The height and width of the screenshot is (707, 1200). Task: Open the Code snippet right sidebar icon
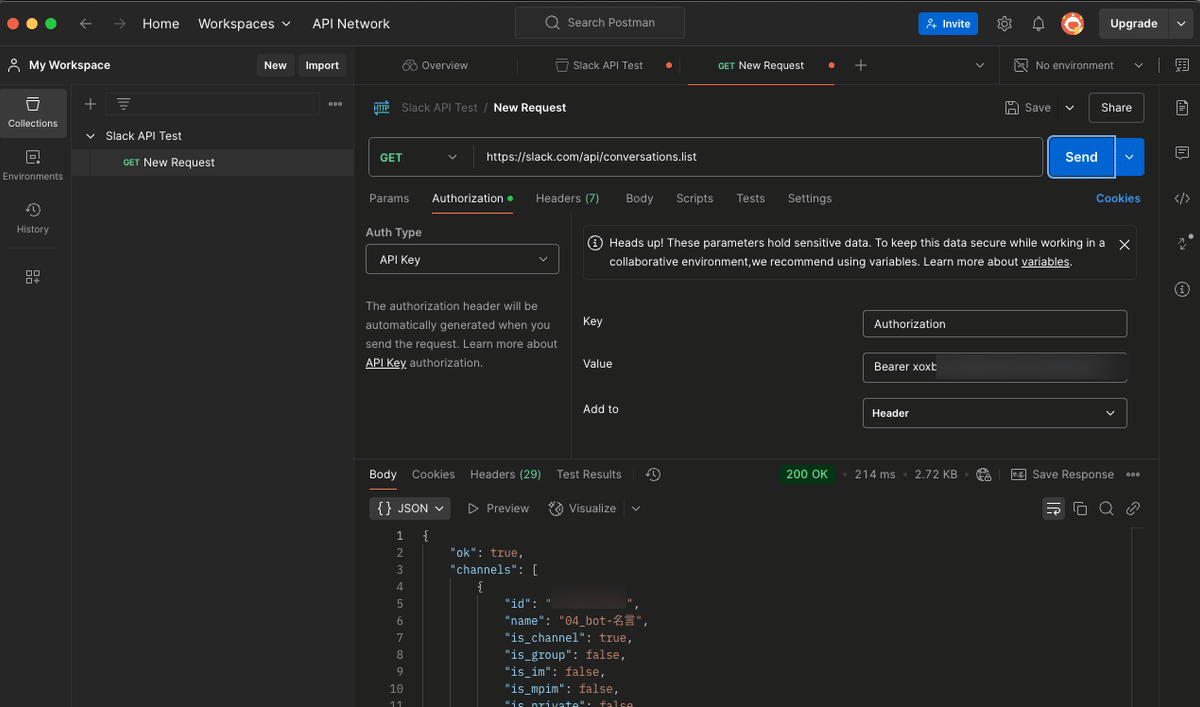[x=1182, y=198]
